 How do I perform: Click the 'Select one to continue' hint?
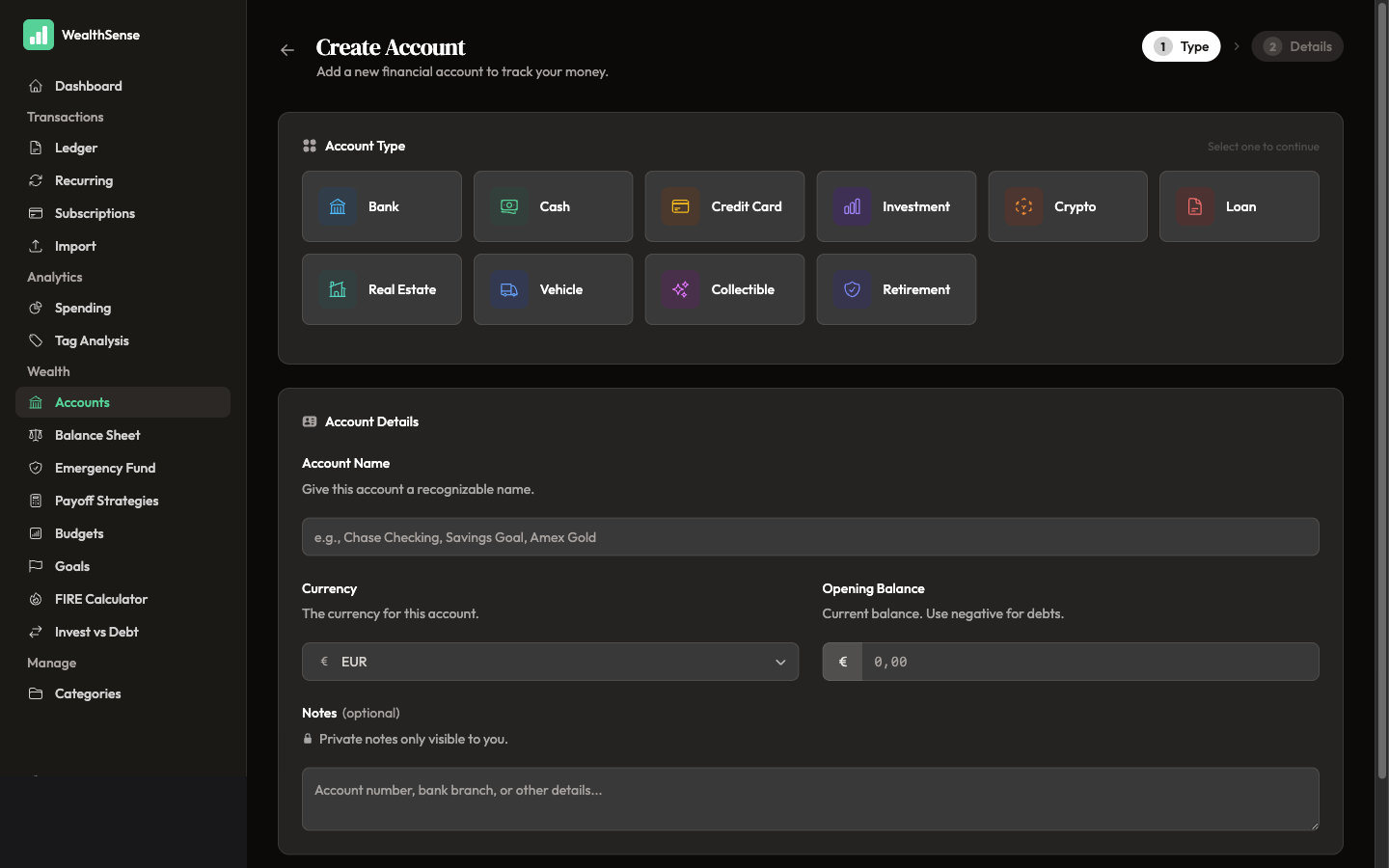point(1264,147)
